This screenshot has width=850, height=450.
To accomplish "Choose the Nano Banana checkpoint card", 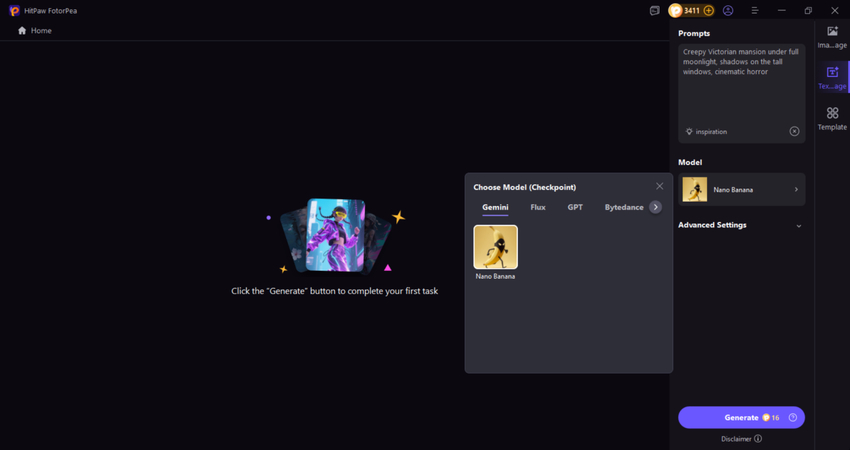I will click(495, 253).
